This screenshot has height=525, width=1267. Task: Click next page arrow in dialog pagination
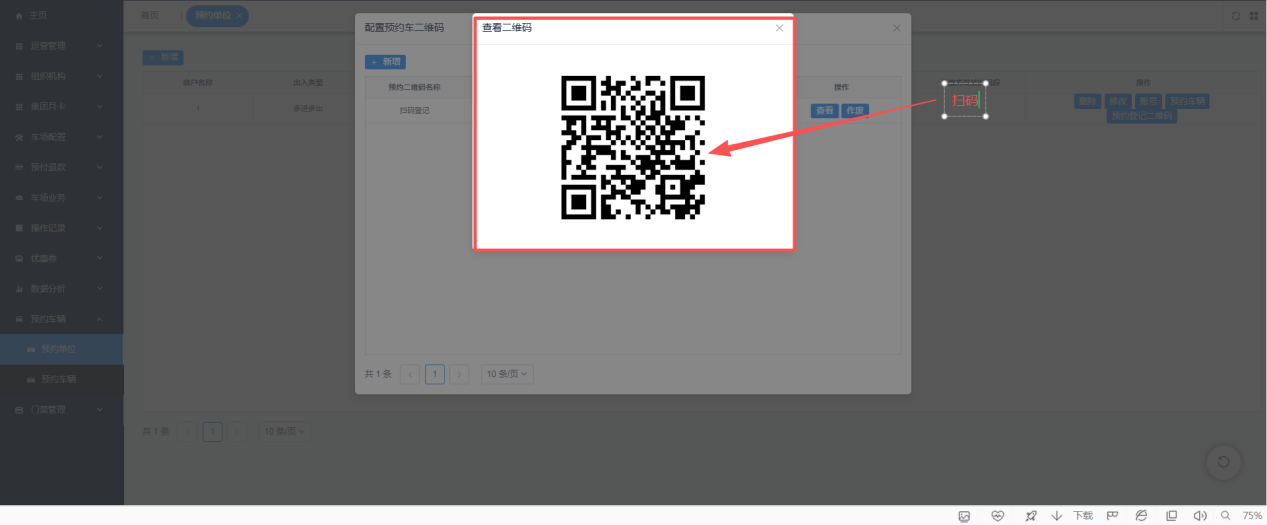click(459, 374)
